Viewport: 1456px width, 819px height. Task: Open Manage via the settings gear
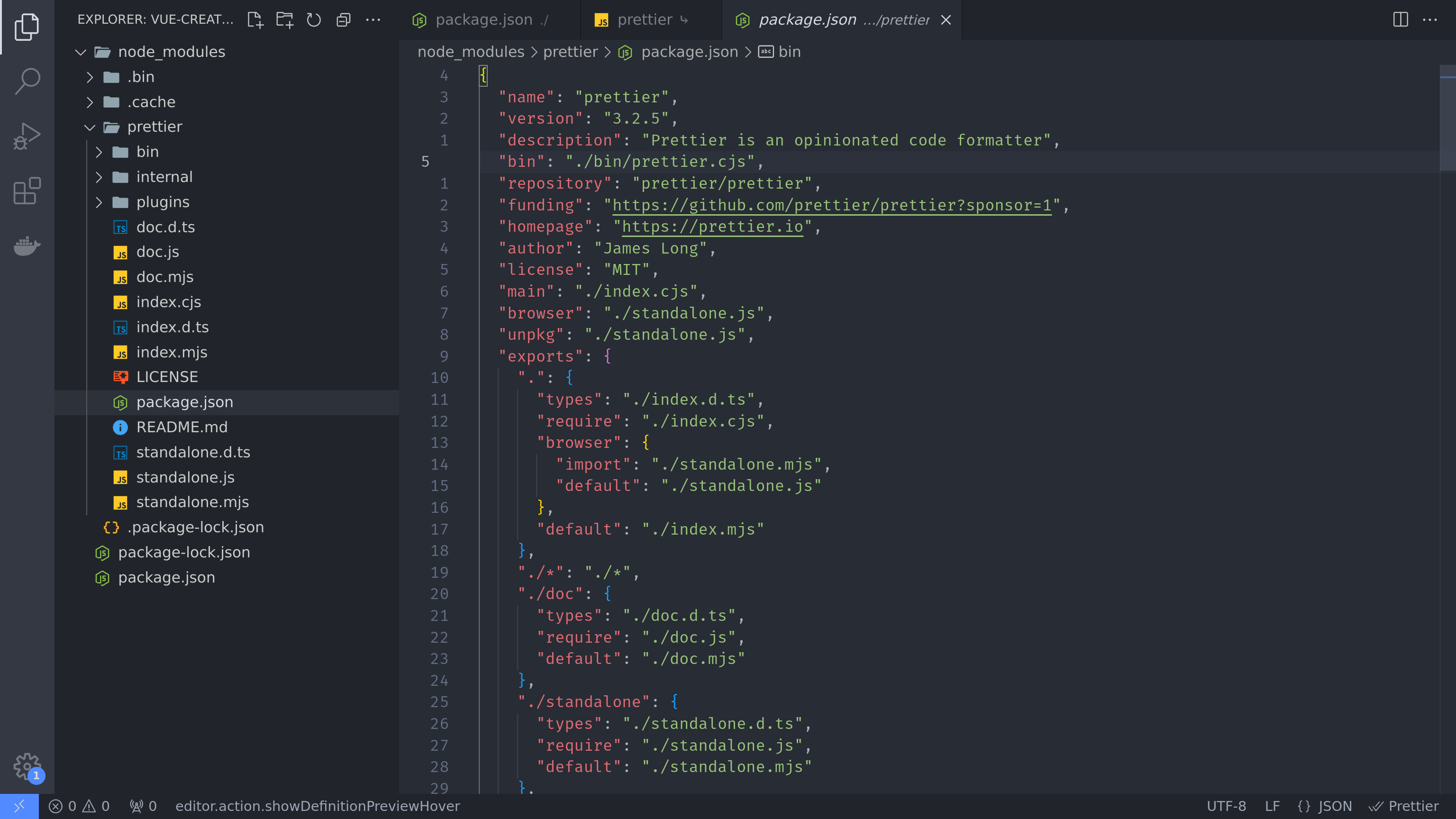pyautogui.click(x=26, y=767)
